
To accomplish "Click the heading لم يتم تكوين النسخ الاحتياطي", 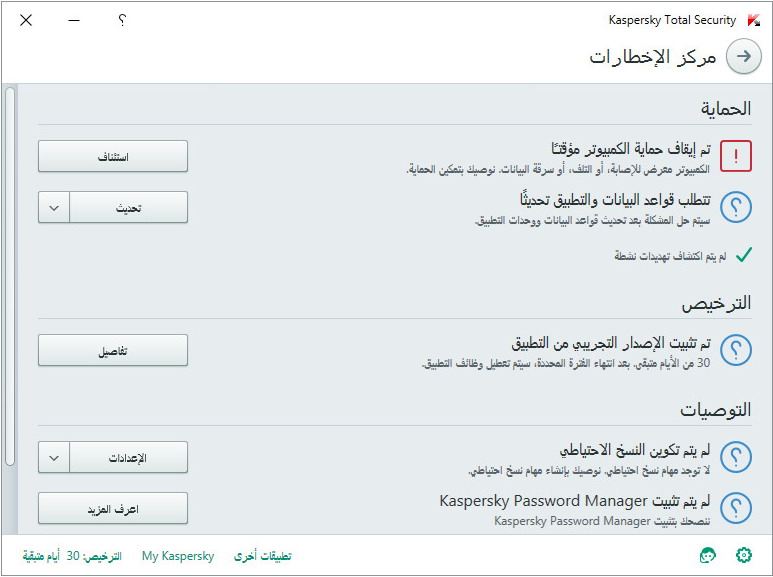I will tap(634, 450).
